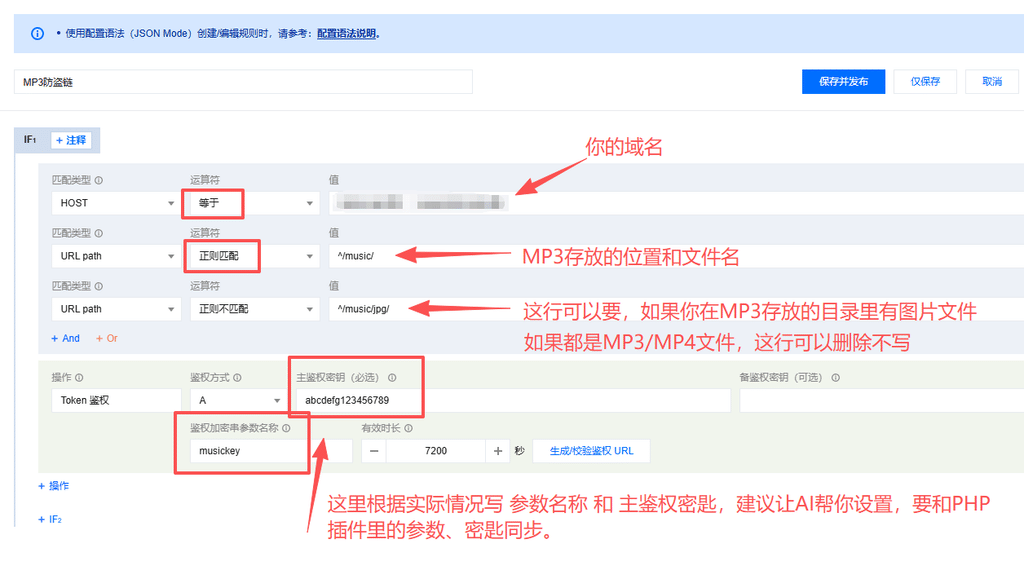Click the info icon next to 主鉴权密钥
Screen dimensions: 1024x580
pos(392,378)
